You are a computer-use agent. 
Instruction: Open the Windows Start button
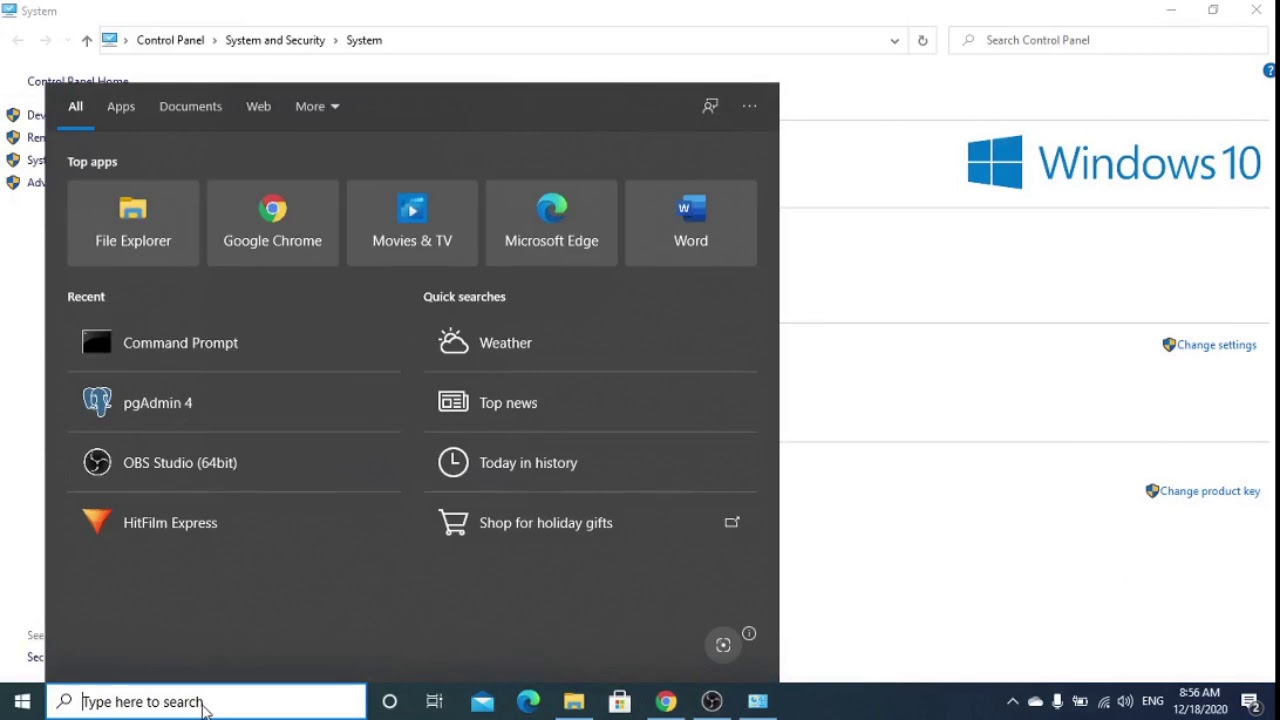coord(22,702)
